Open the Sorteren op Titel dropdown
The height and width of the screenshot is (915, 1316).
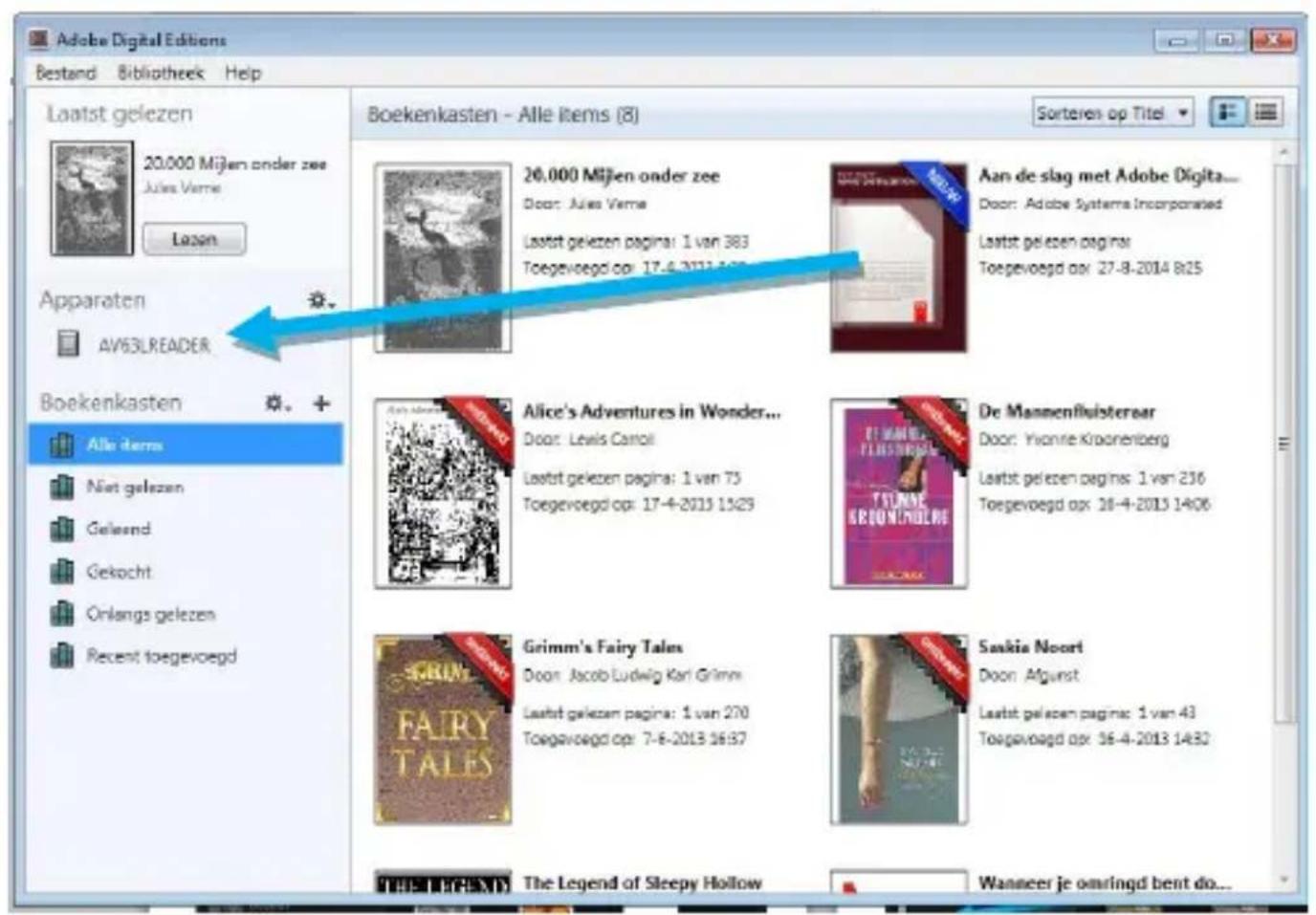pyautogui.click(x=1112, y=113)
